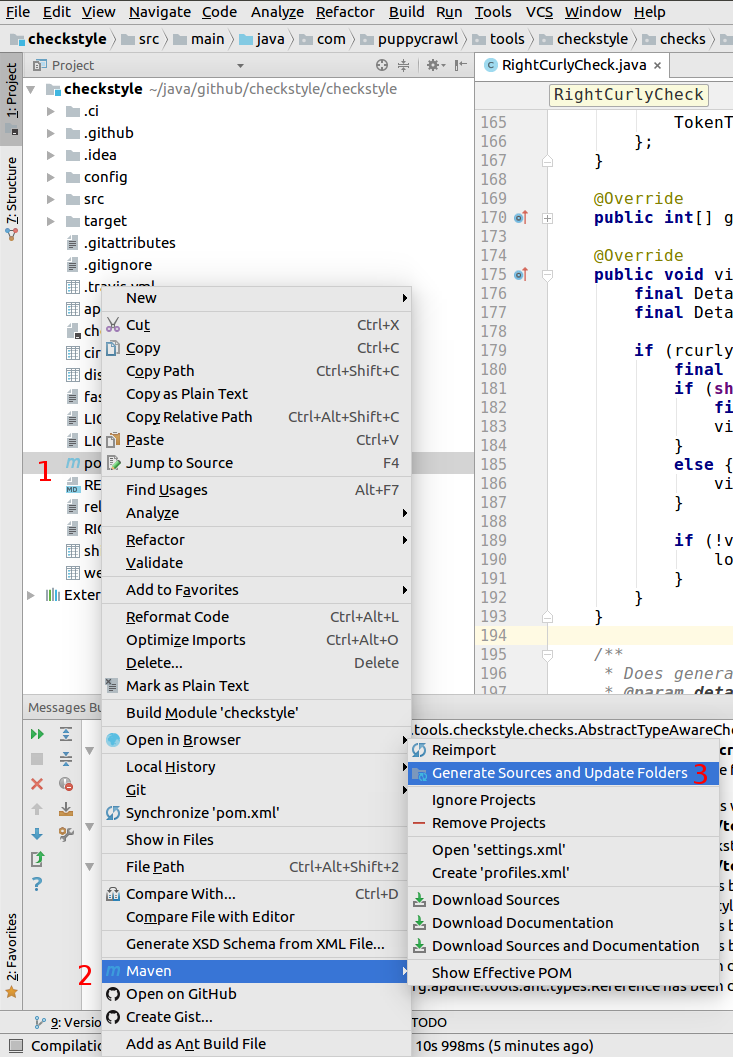Click Download Sources and Documentation
733x1057 pixels.
[565, 946]
